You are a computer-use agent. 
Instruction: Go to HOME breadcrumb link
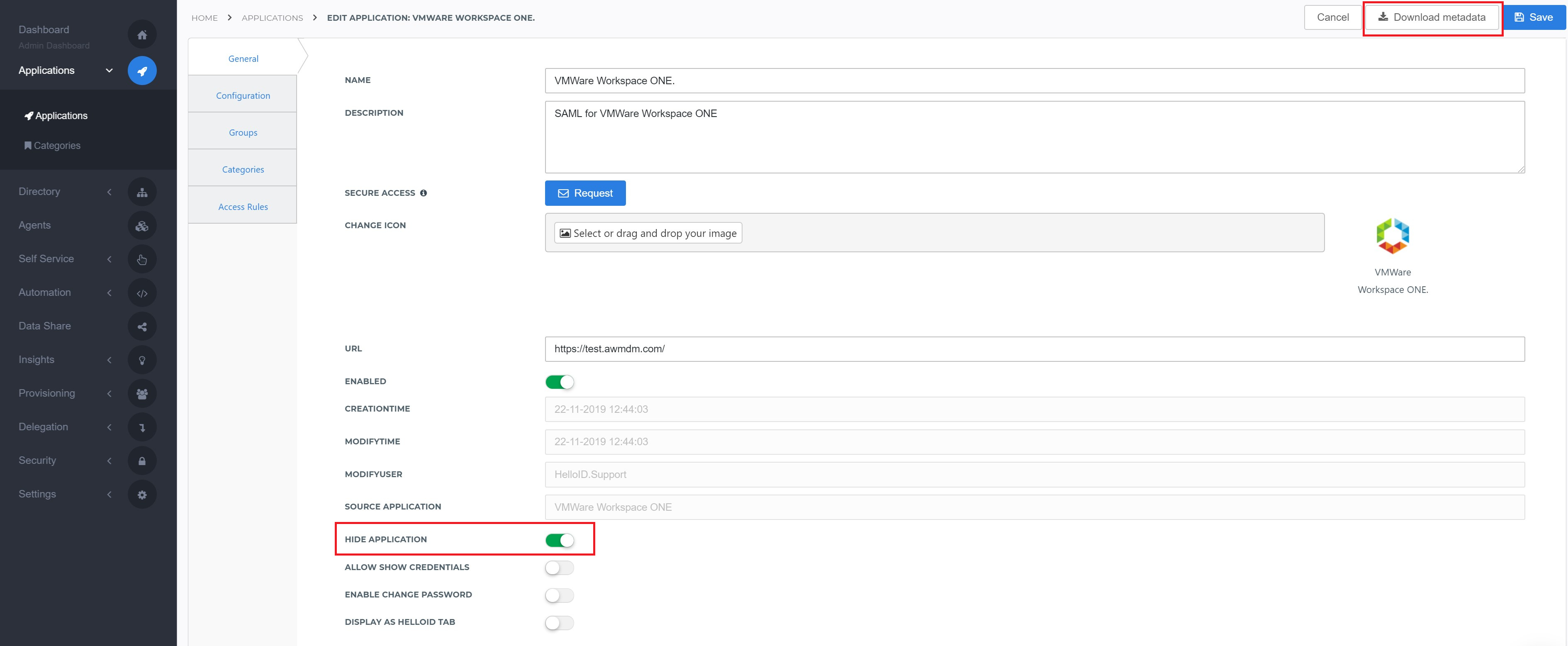[205, 18]
